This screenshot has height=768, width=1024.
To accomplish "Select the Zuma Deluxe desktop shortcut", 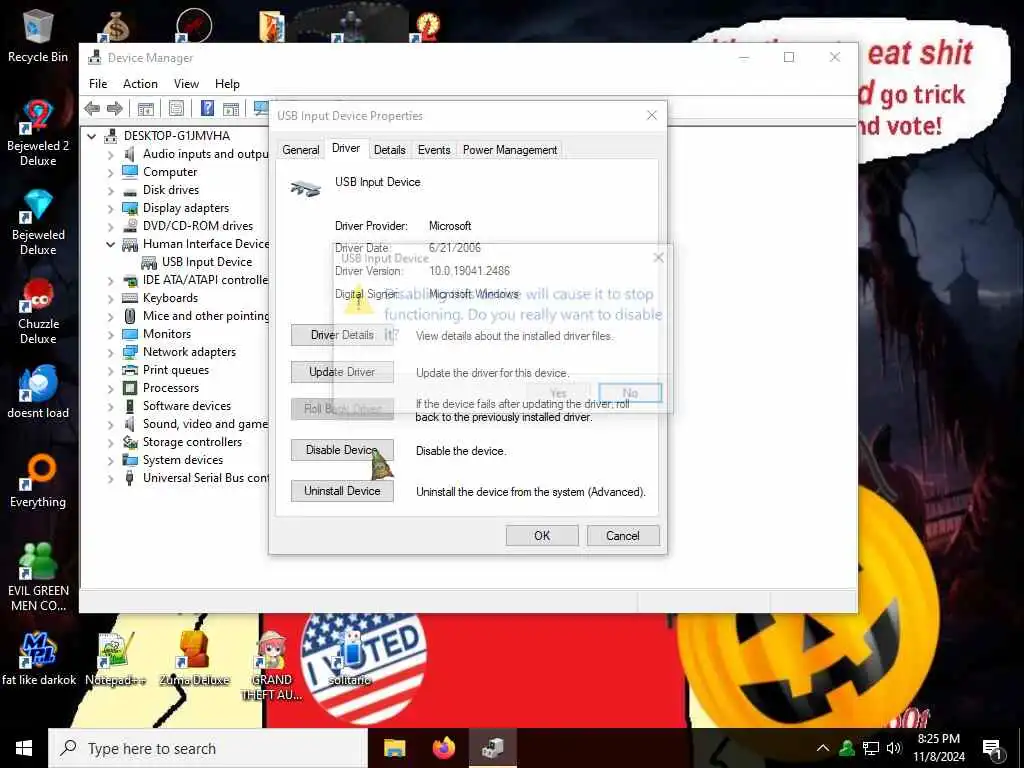I will 194,659.
